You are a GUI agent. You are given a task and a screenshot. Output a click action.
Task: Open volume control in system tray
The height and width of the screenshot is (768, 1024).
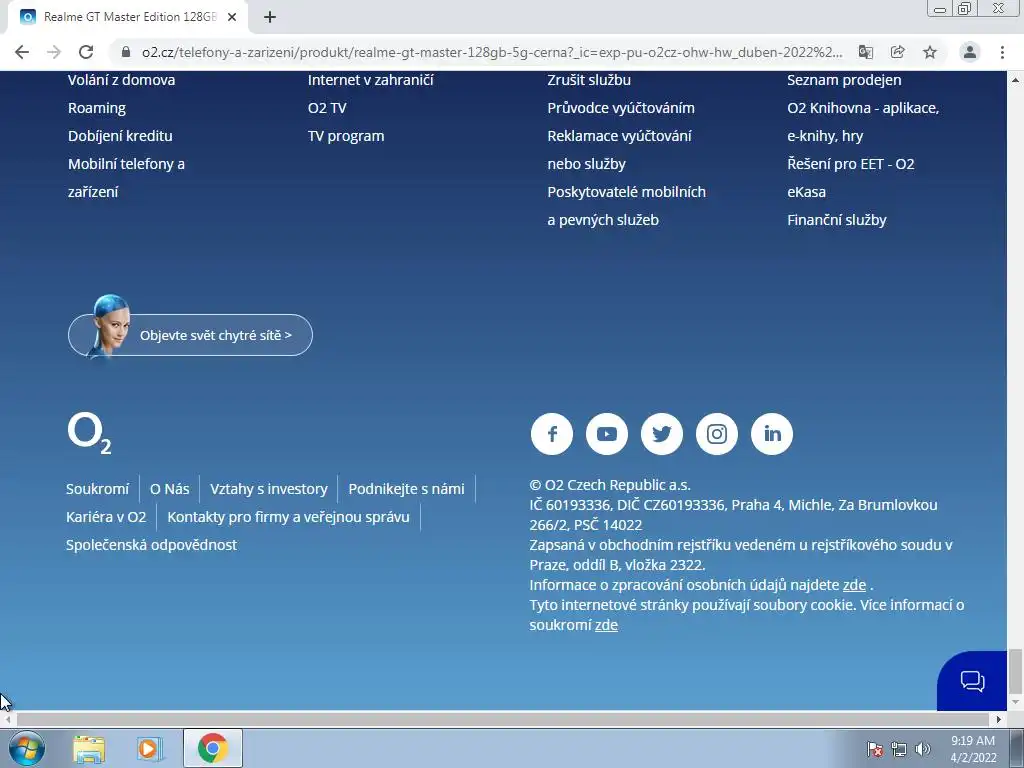[x=923, y=749]
